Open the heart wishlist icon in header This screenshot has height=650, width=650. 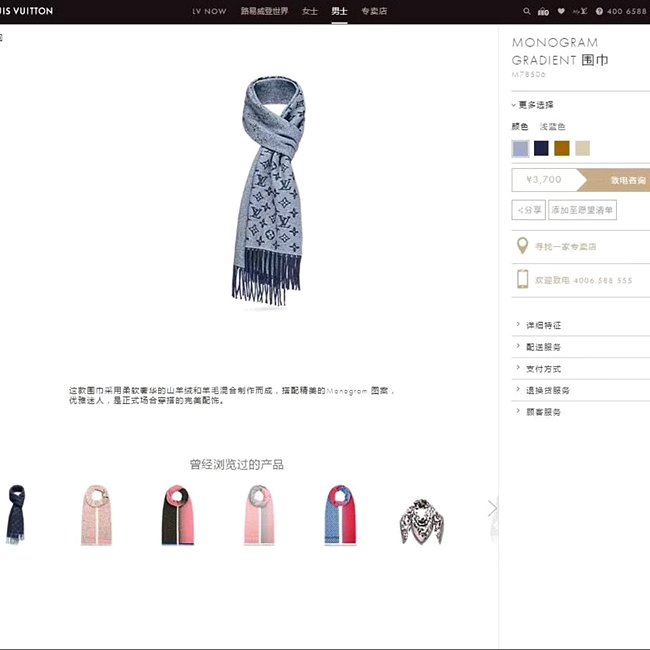[561, 11]
